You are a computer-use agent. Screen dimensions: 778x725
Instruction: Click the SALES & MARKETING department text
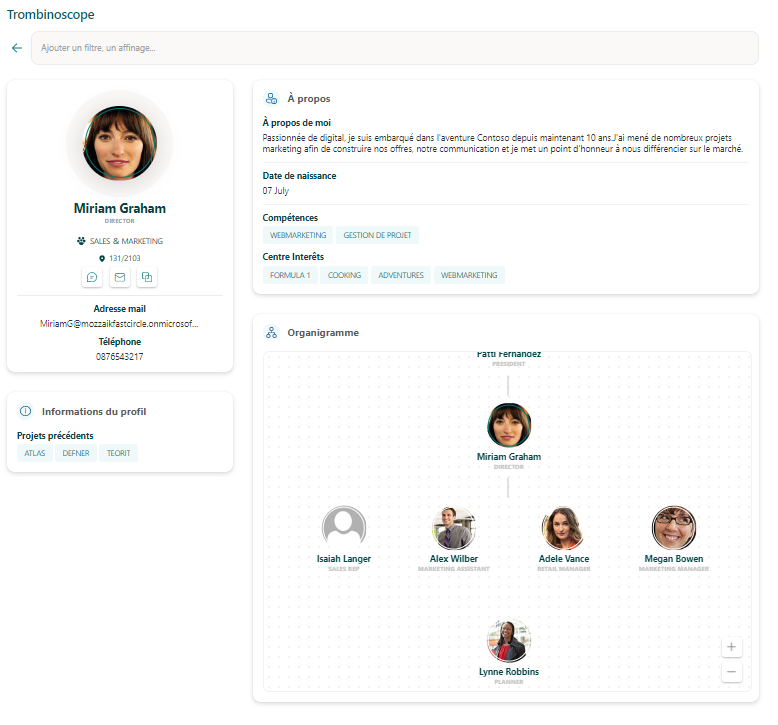tap(126, 241)
